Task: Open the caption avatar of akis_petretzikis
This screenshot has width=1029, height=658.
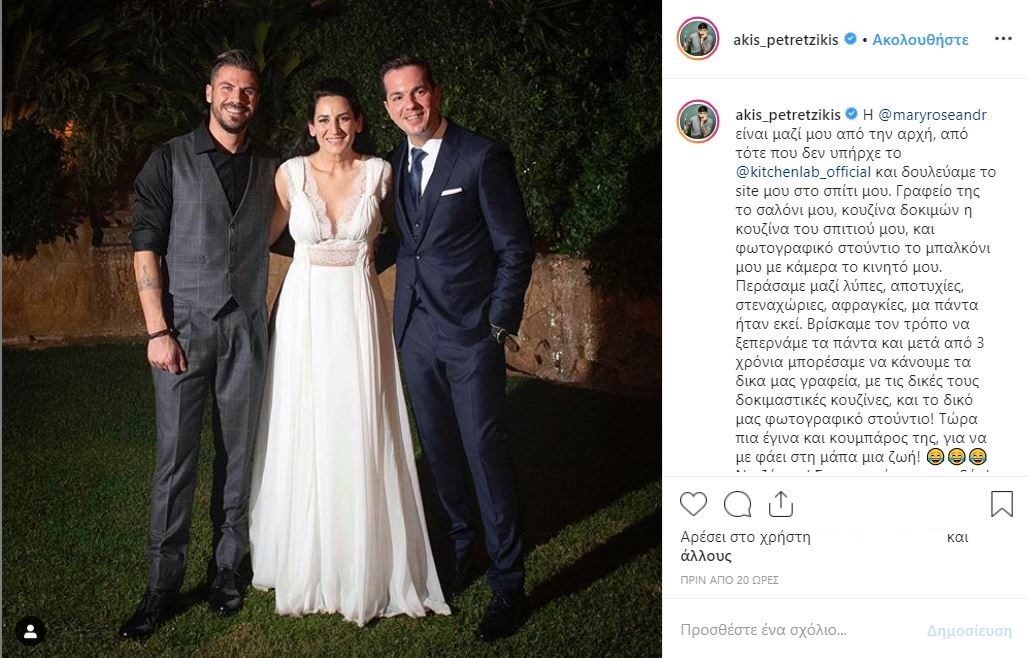Action: pos(698,121)
